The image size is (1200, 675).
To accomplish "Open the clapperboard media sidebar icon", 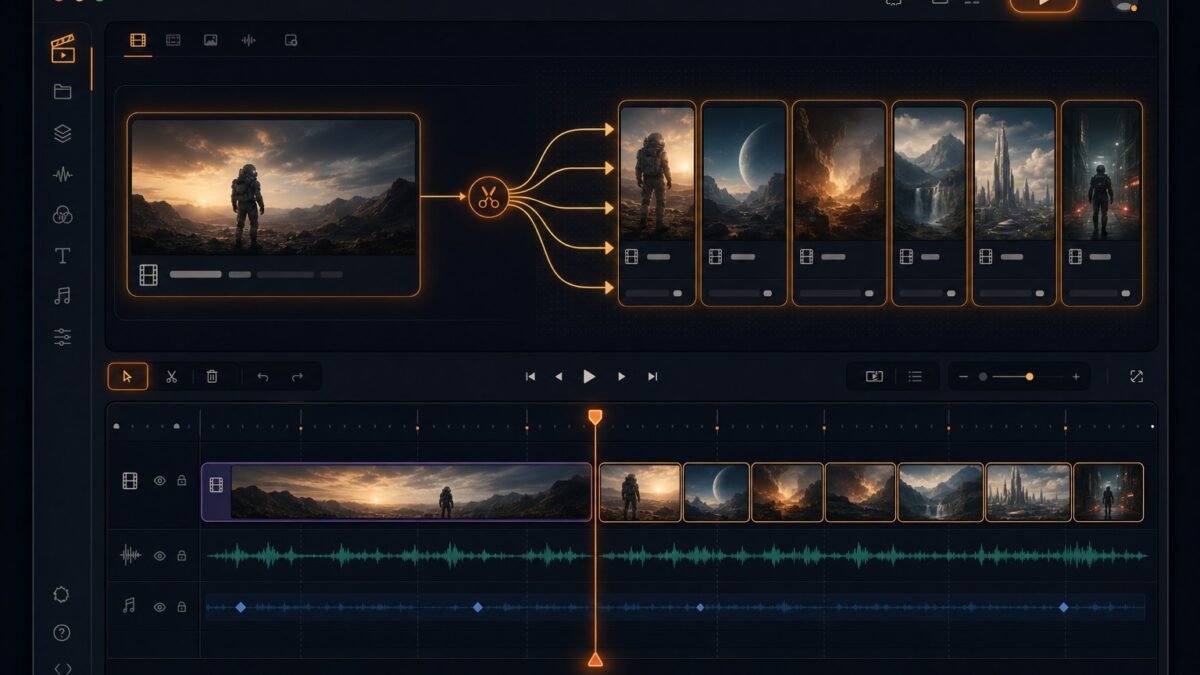I will click(63, 49).
